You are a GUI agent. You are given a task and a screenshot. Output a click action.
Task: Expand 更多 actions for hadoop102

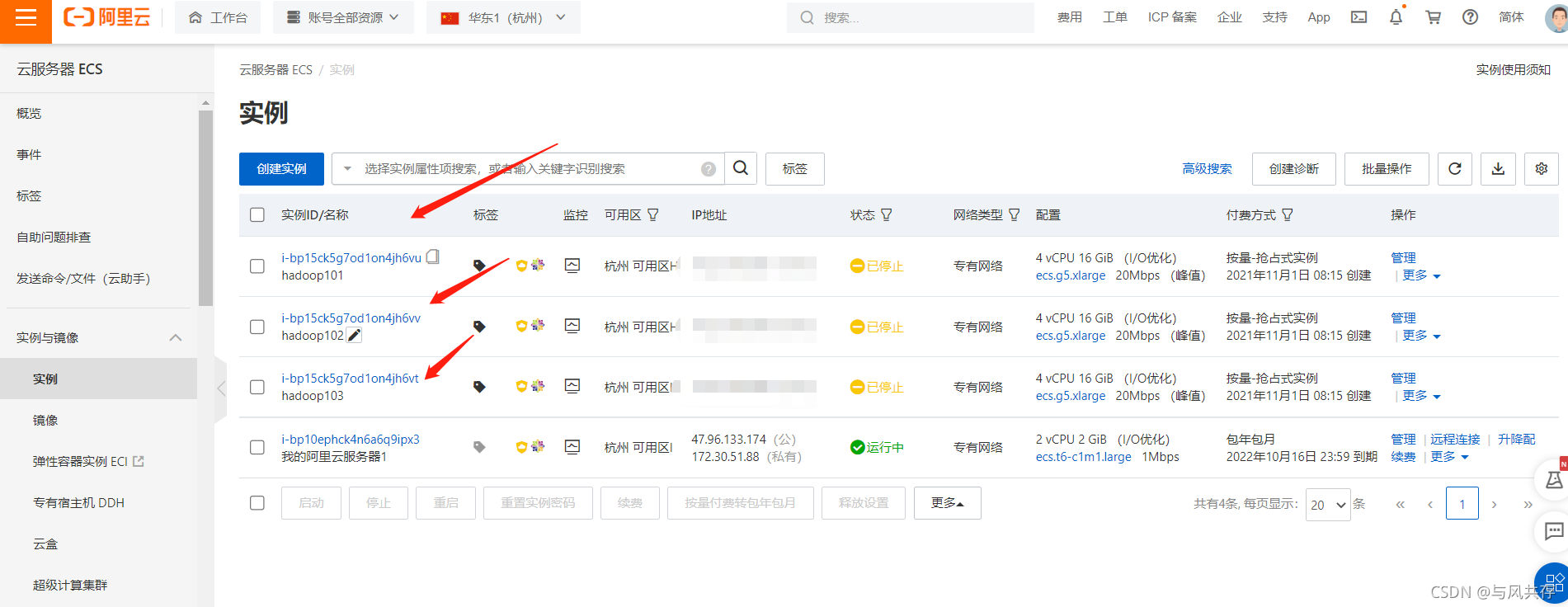coord(1422,336)
